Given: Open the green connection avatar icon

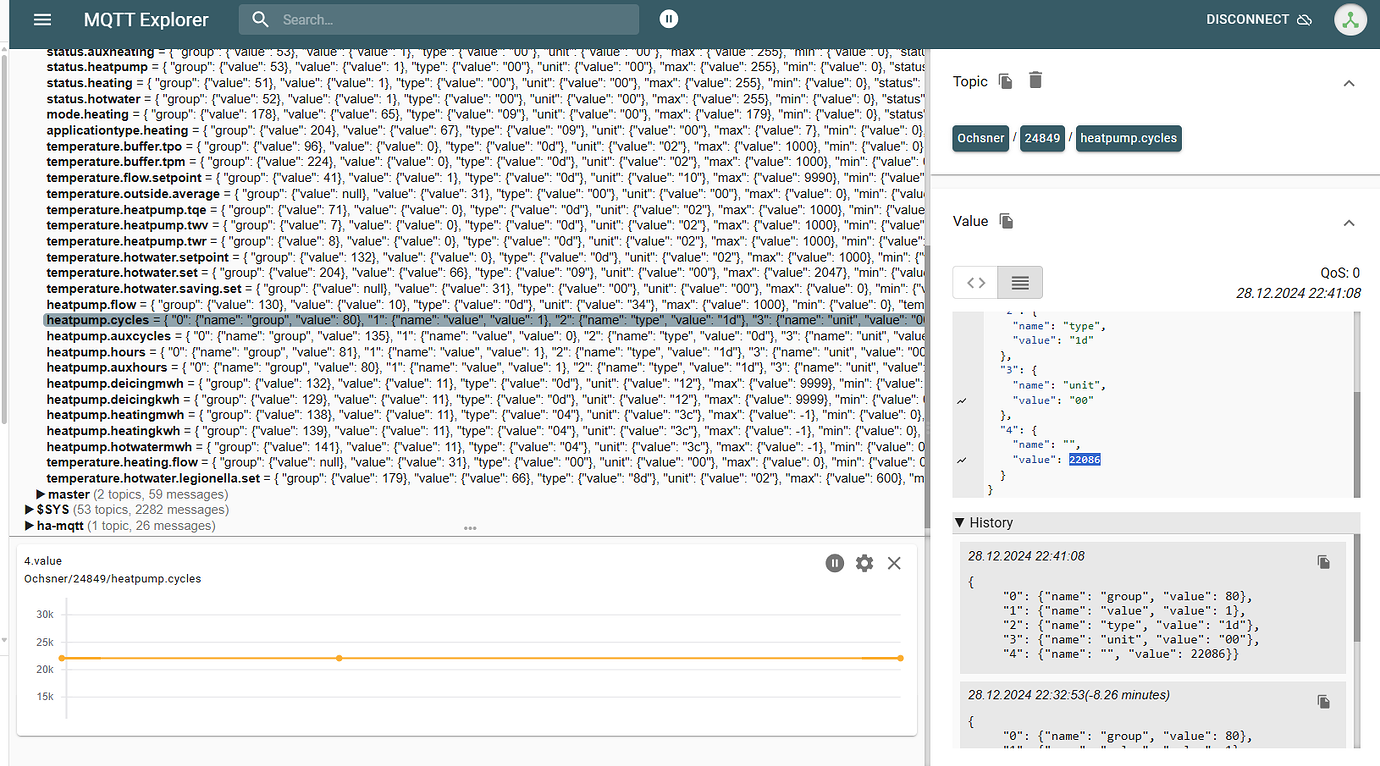Looking at the screenshot, I should [1351, 19].
